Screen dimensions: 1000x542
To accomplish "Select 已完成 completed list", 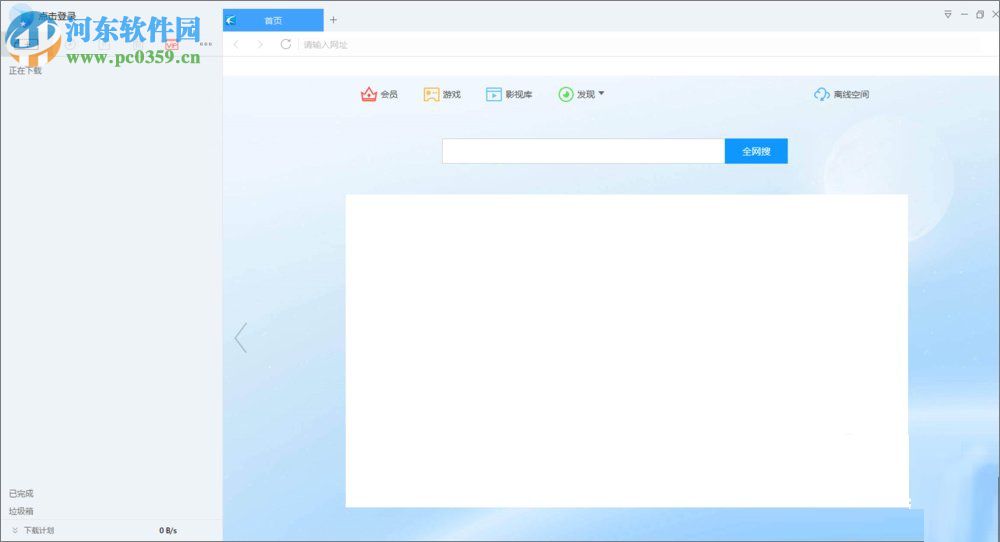I will pos(21,494).
